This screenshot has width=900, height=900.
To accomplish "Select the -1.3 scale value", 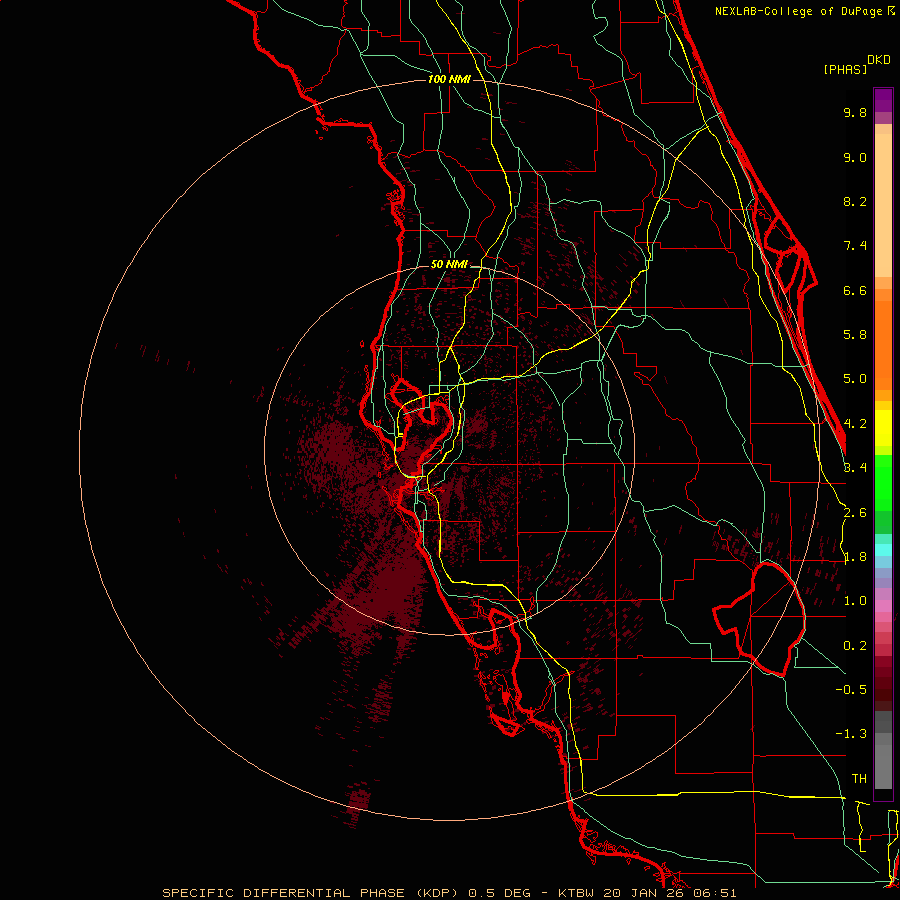I will click(851, 734).
